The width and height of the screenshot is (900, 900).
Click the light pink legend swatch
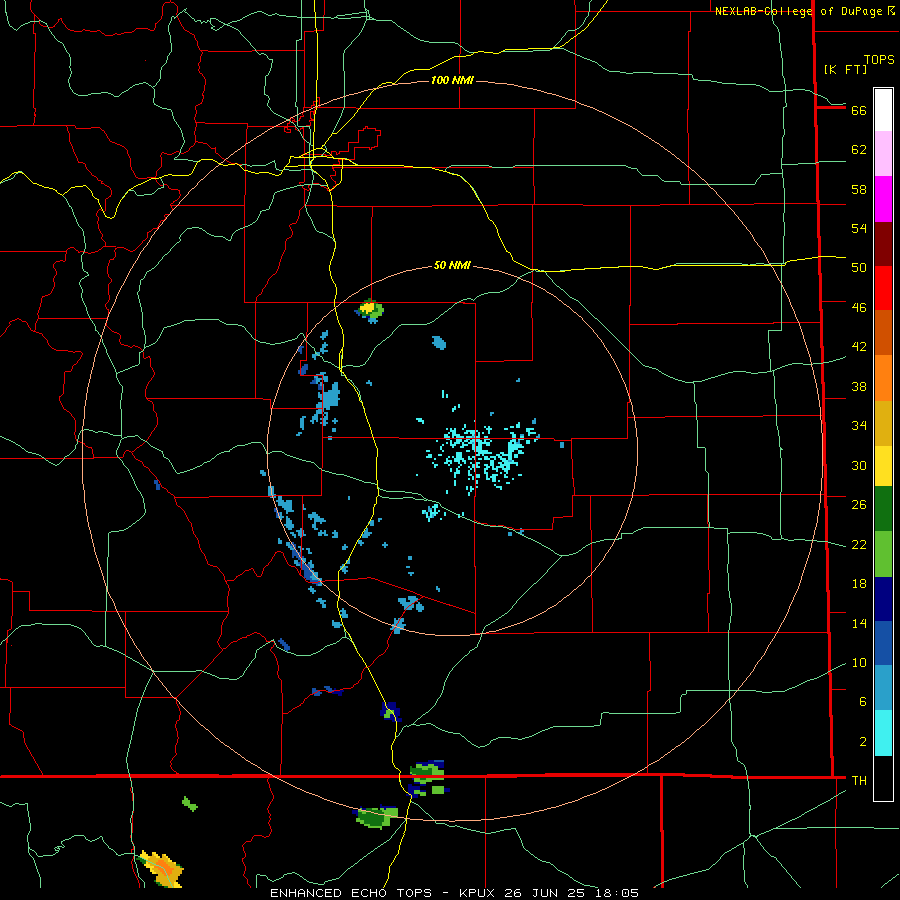[x=883, y=154]
